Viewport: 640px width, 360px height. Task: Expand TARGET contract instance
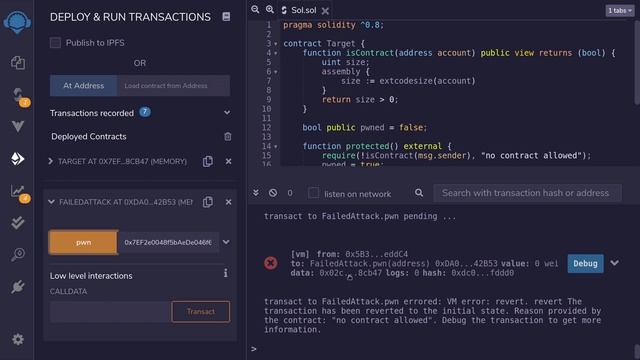click(x=51, y=161)
